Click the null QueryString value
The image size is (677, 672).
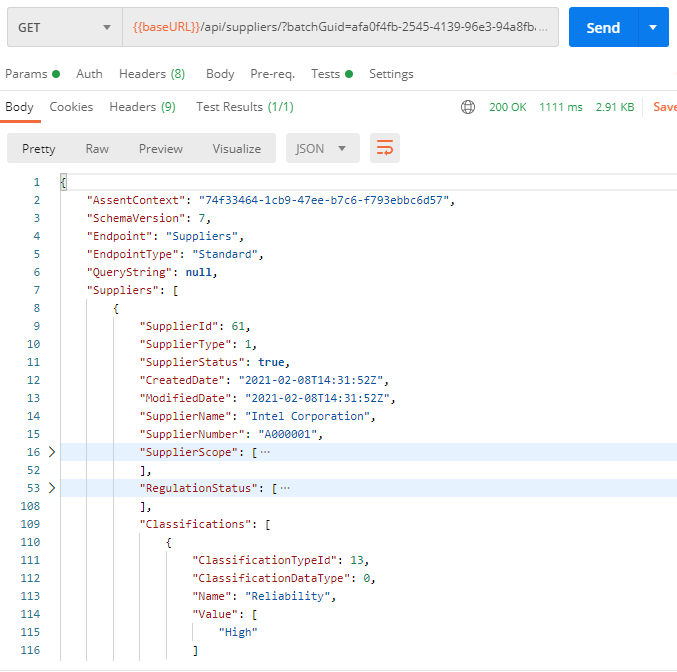click(199, 272)
